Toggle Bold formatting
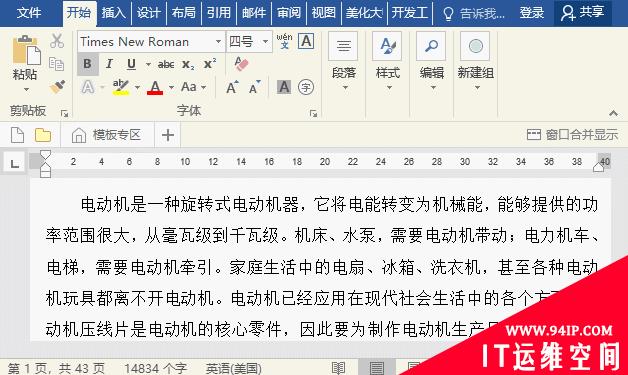 click(x=87, y=64)
